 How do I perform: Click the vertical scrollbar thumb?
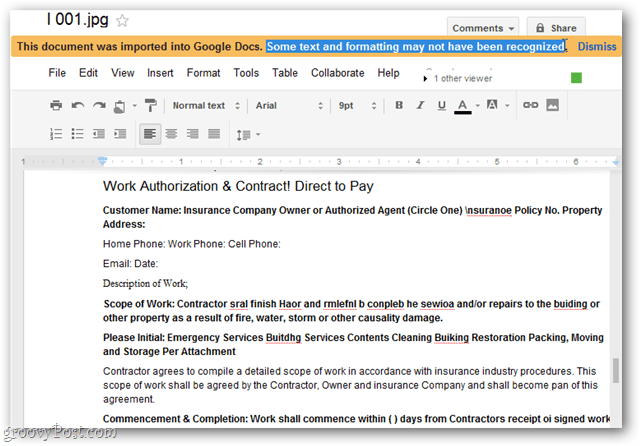[x=616, y=370]
